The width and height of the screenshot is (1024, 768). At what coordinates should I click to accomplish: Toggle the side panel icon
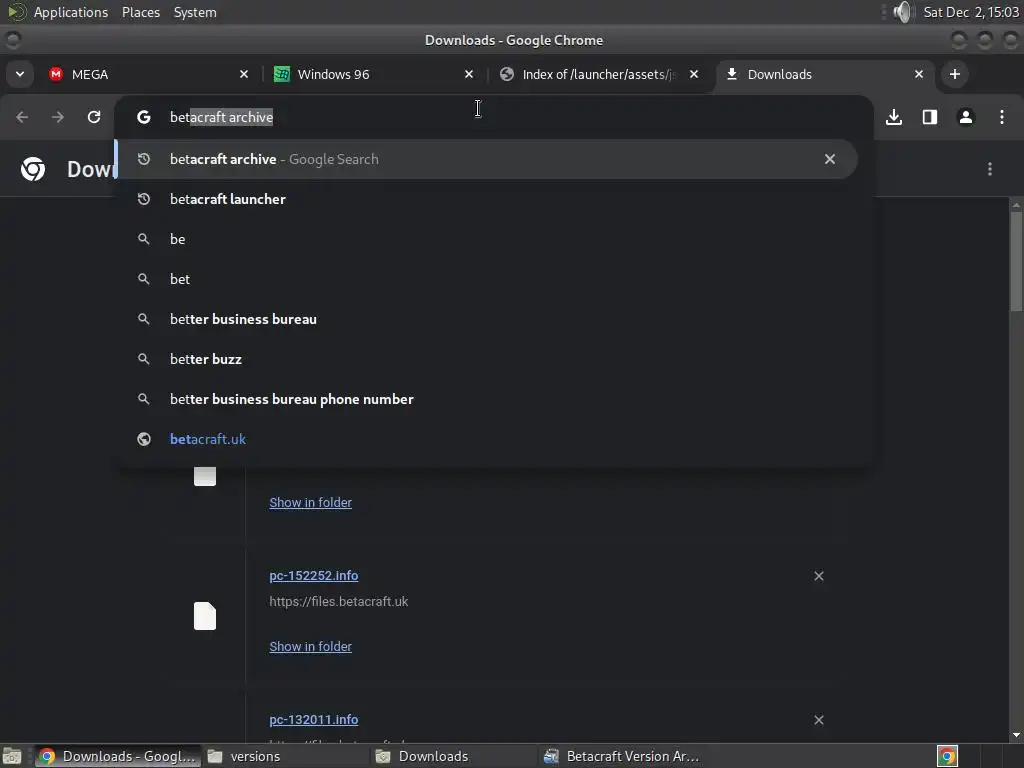(x=930, y=117)
